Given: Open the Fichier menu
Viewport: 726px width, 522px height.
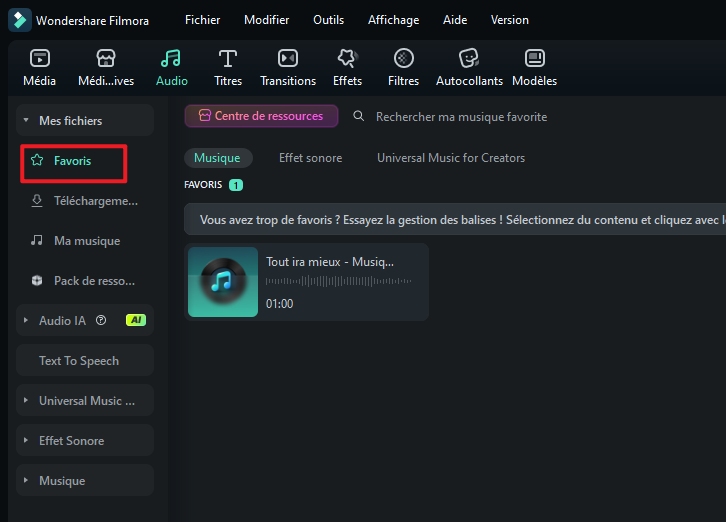Looking at the screenshot, I should [x=202, y=20].
